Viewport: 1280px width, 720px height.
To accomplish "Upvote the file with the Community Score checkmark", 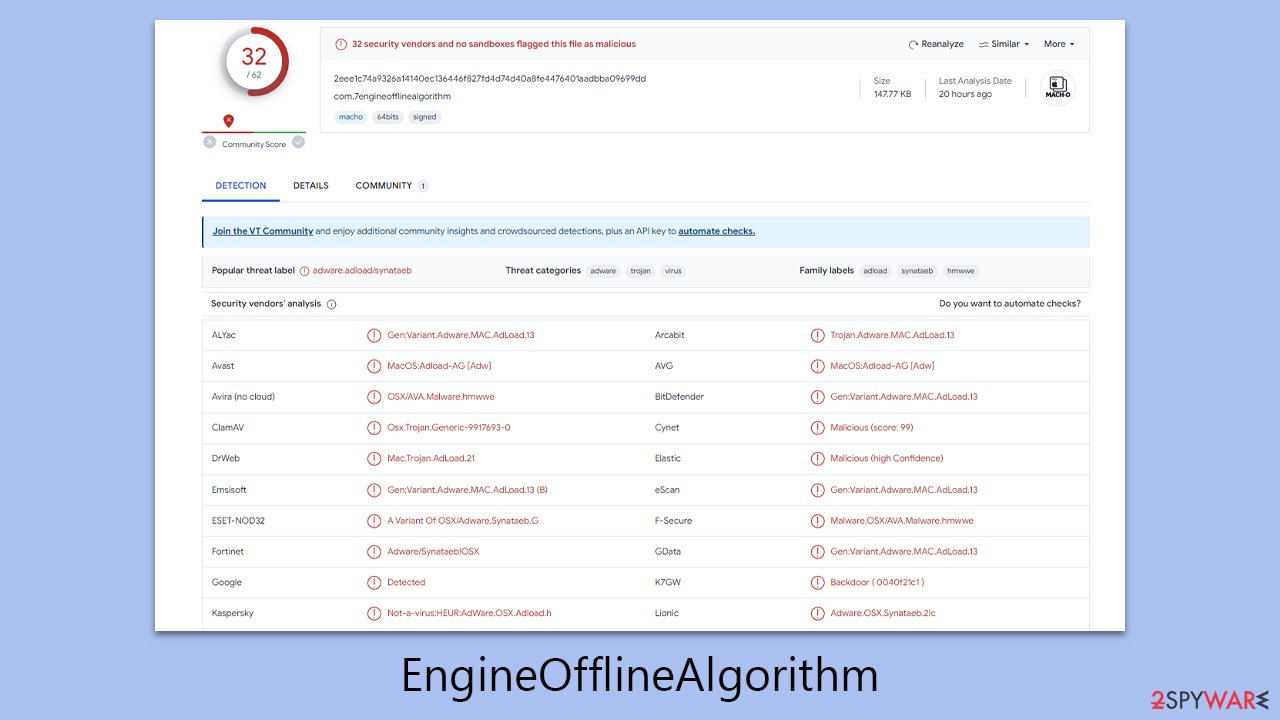I will [298, 142].
